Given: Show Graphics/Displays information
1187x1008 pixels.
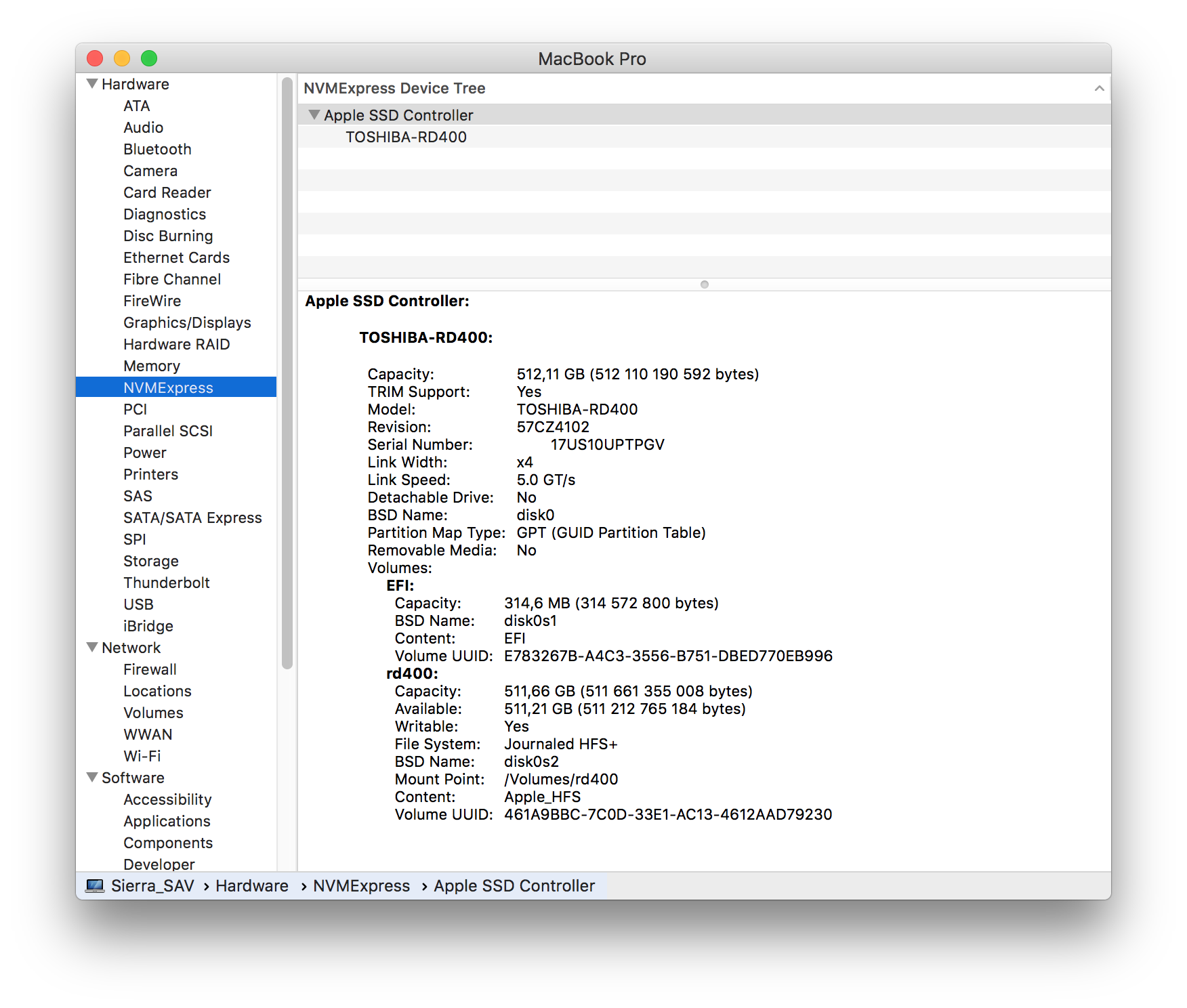Looking at the screenshot, I should point(188,322).
